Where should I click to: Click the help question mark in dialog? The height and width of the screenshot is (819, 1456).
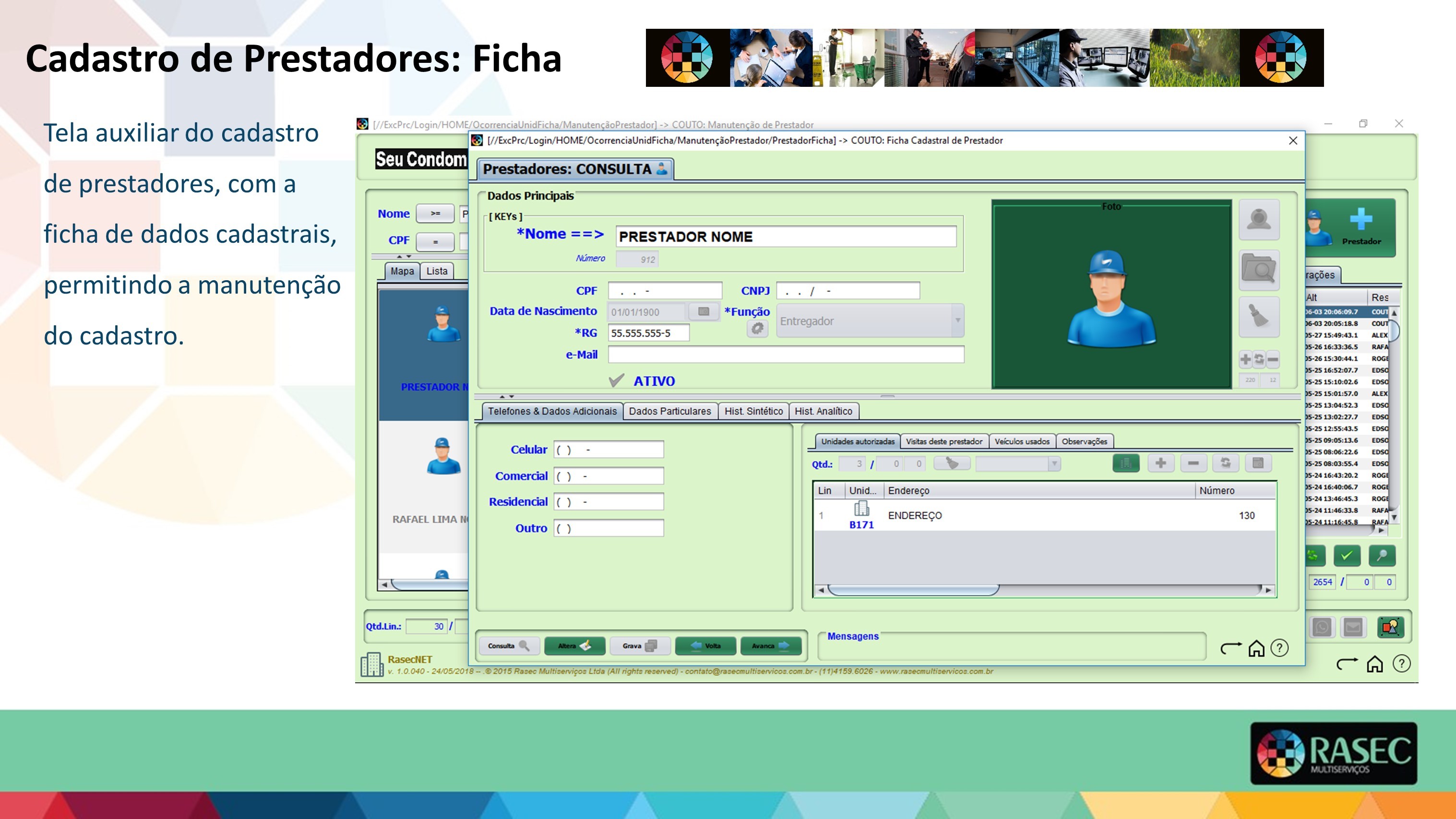click(1280, 648)
